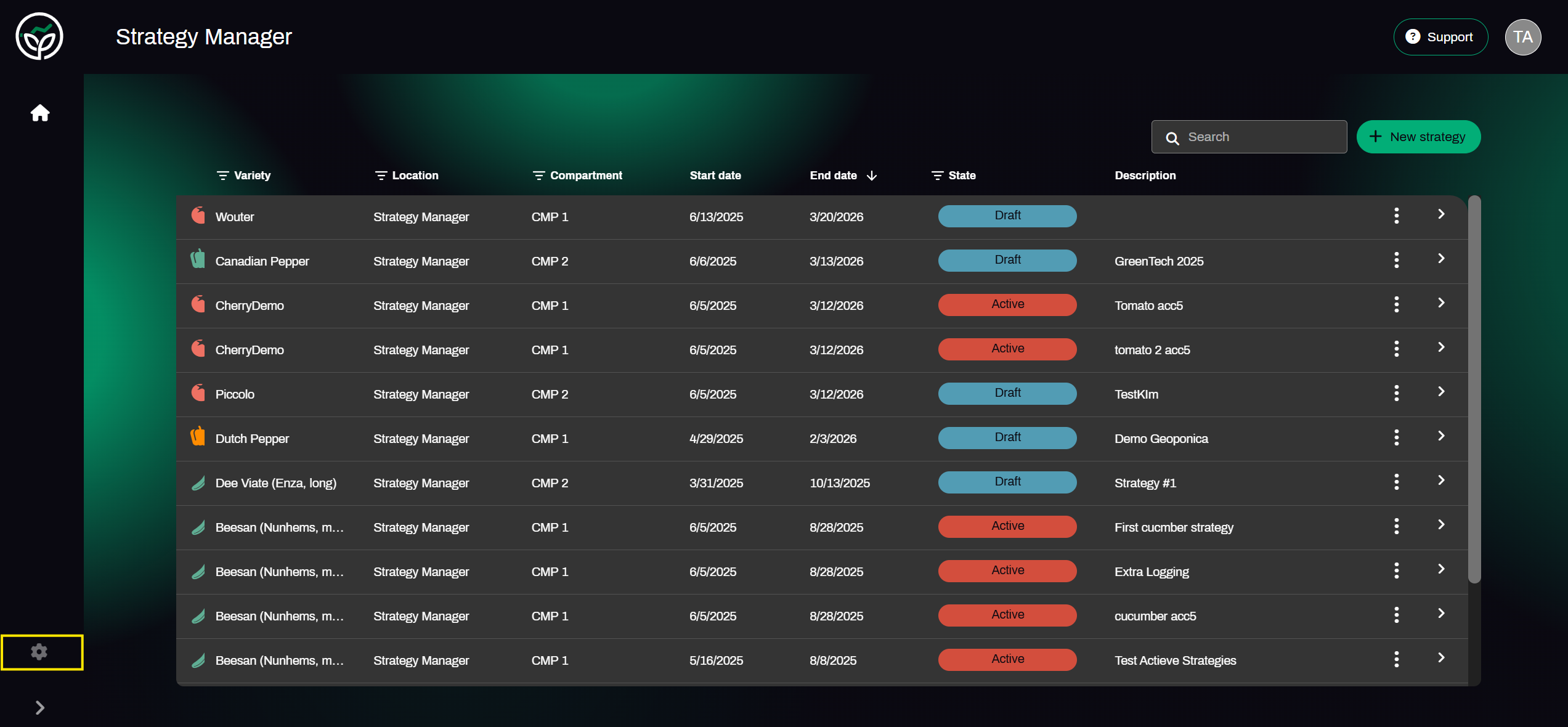Open three-dot menu for Wouter row
The width and height of the screenshot is (1568, 727).
click(1396, 216)
